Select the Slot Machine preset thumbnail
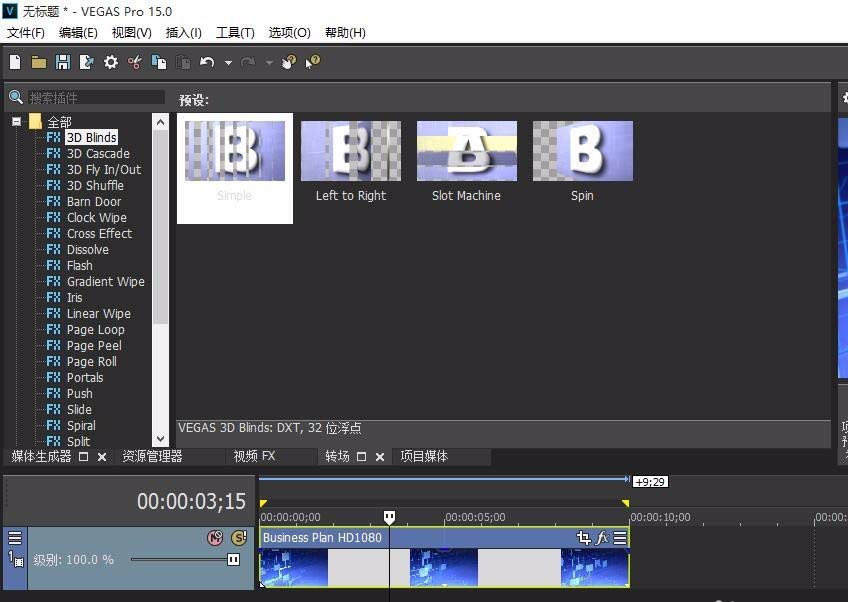The height and width of the screenshot is (602, 848). pos(466,150)
